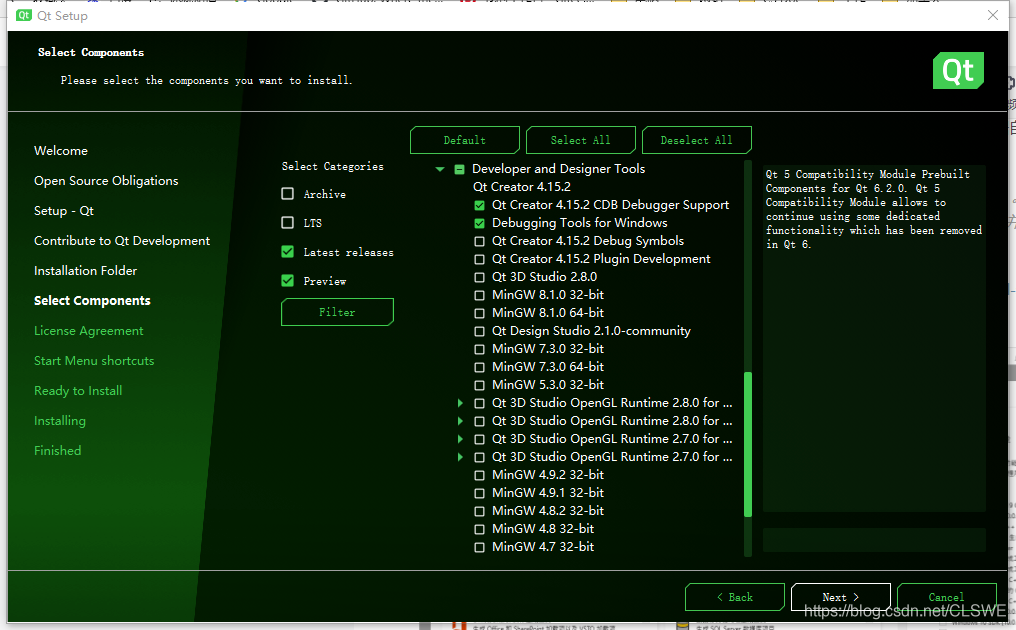Image resolution: width=1016 pixels, height=630 pixels.
Task: Click the Finished step label
Action: tap(58, 450)
